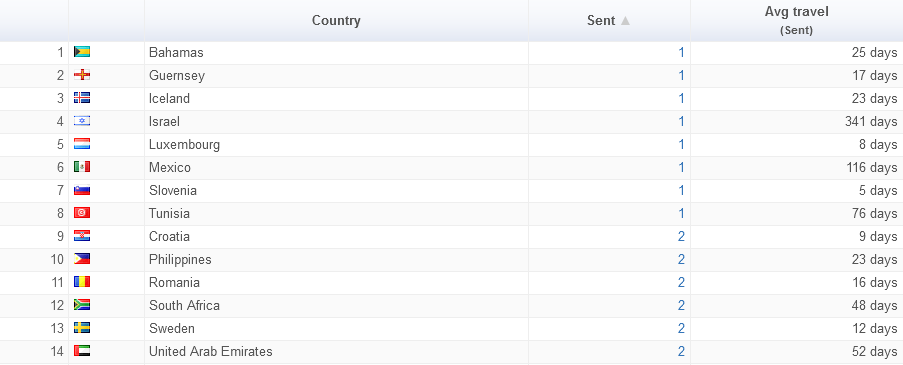This screenshot has width=903, height=365.
Task: Open Philippines sent count link
Action: [x=681, y=260]
